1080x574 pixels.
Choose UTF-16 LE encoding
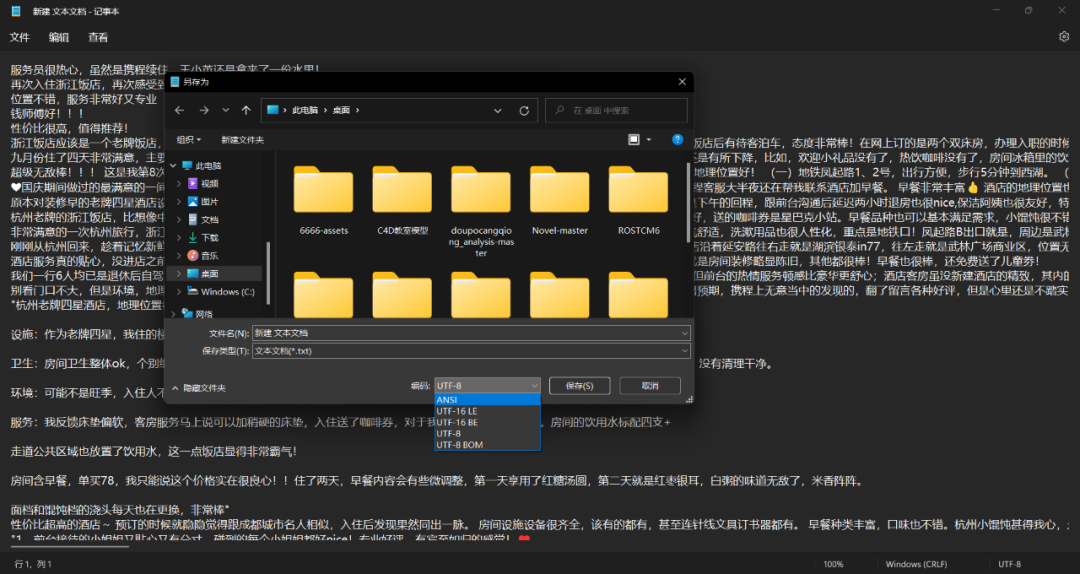[487, 411]
